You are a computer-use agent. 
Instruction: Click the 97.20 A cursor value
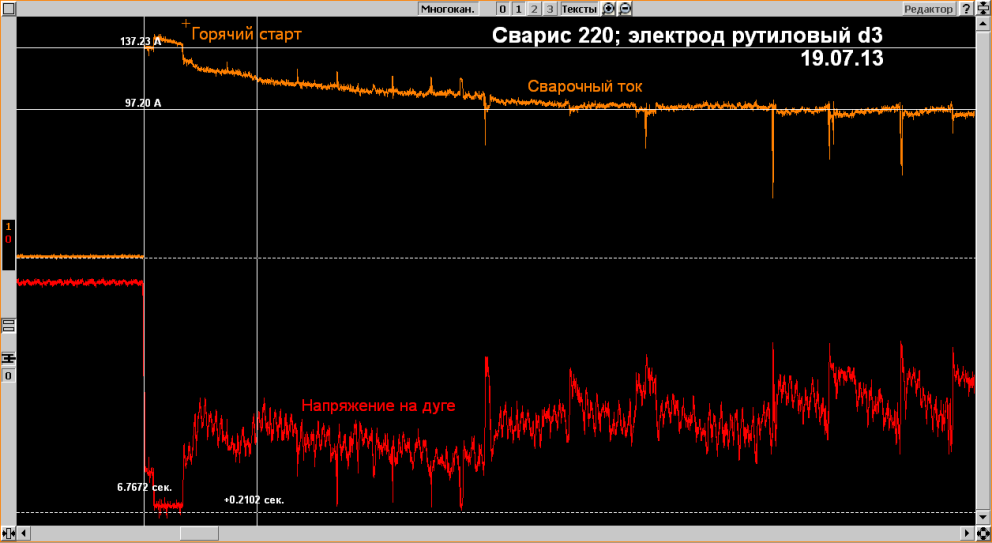click(143, 103)
